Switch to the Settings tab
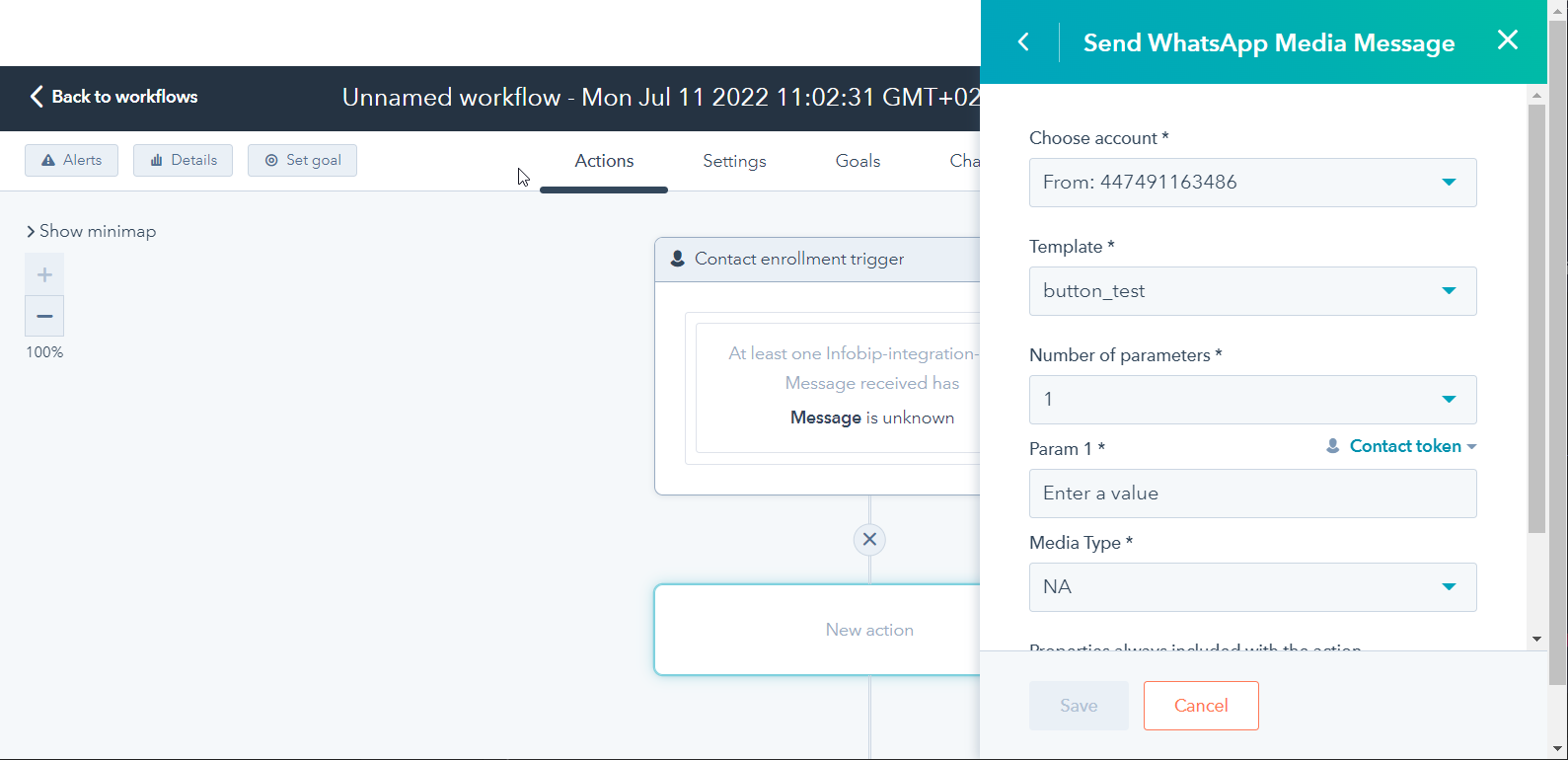1568x760 pixels. click(734, 161)
